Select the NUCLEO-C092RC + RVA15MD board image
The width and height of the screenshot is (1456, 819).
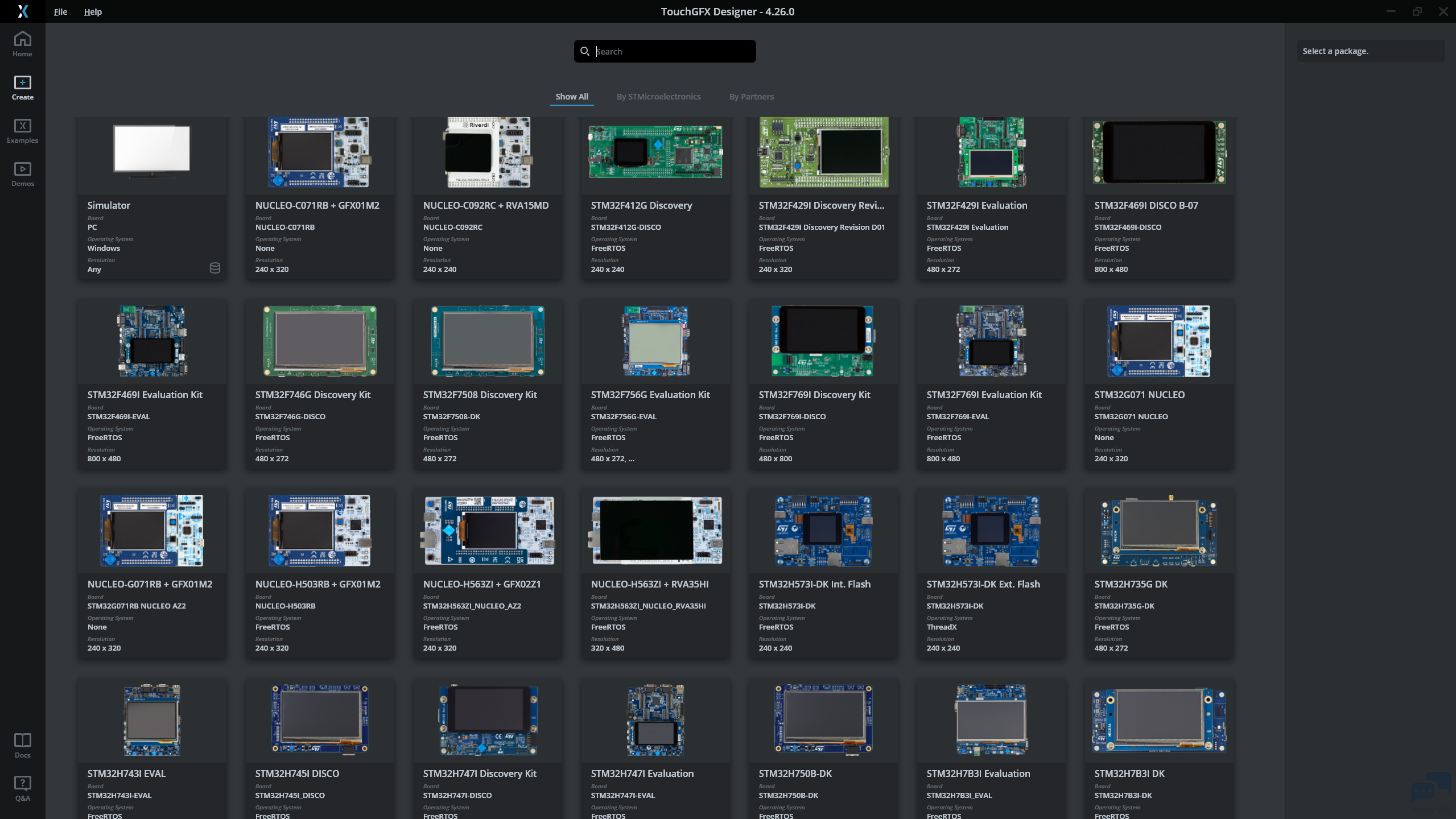[x=488, y=152]
